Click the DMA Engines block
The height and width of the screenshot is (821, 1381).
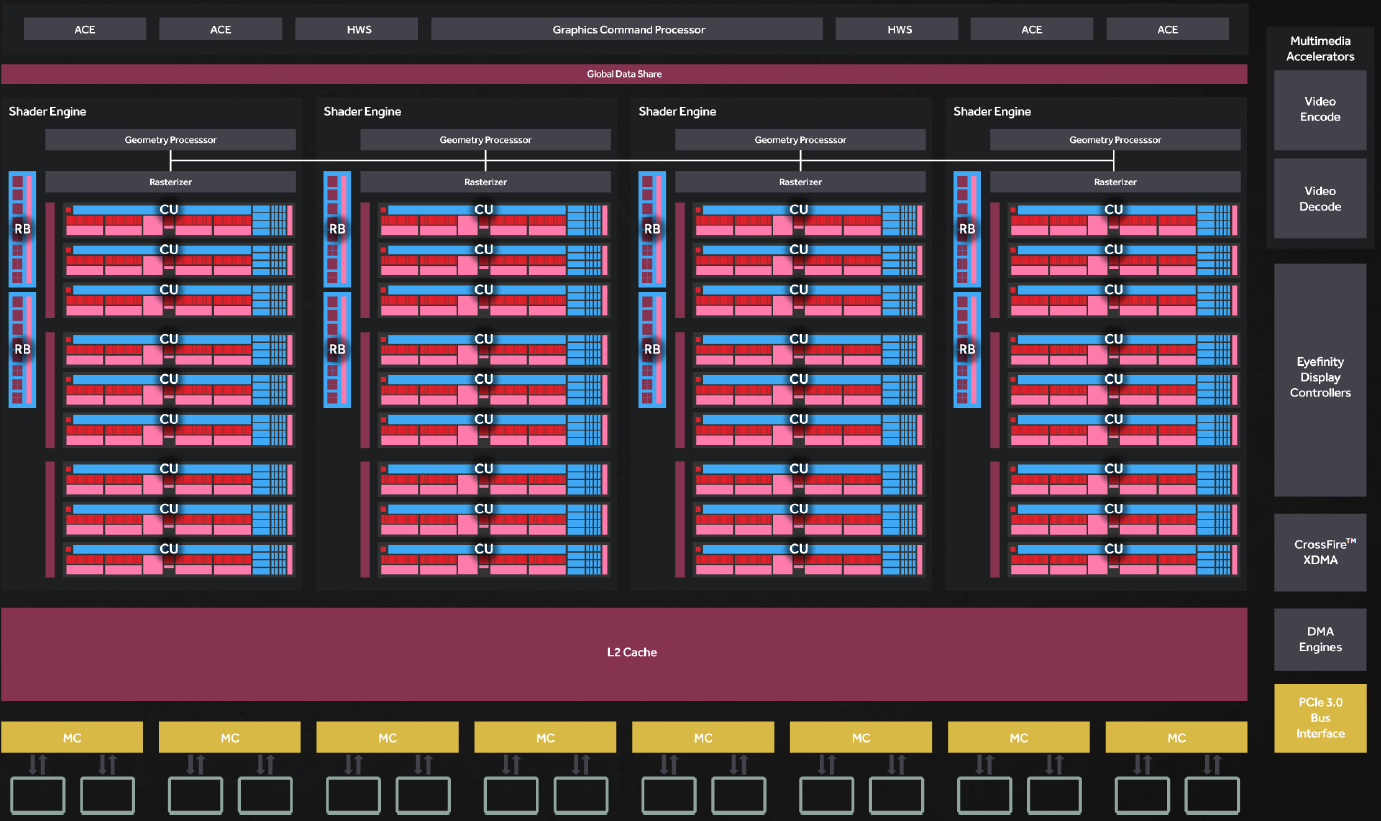[1319, 639]
